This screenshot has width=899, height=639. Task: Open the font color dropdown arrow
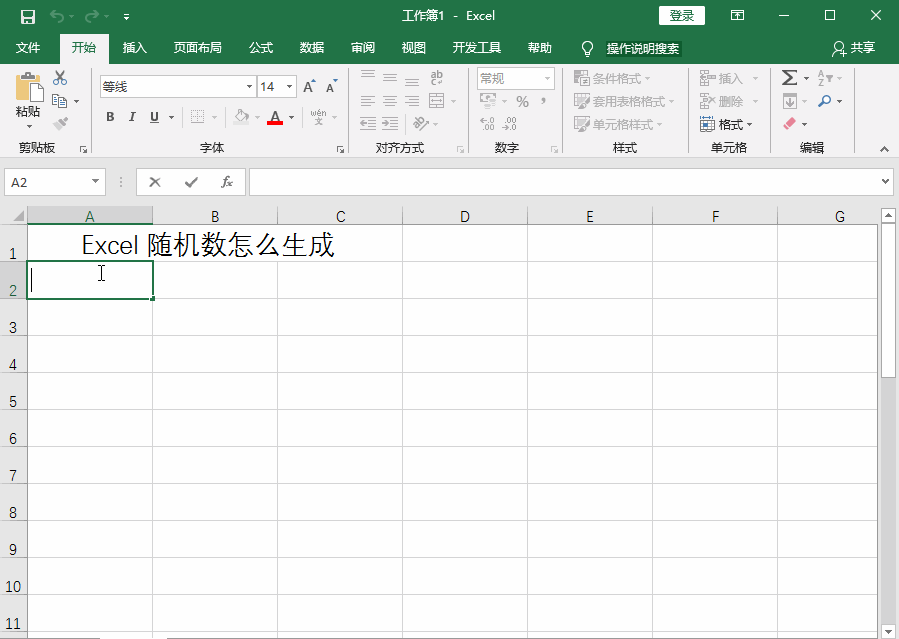click(x=292, y=117)
